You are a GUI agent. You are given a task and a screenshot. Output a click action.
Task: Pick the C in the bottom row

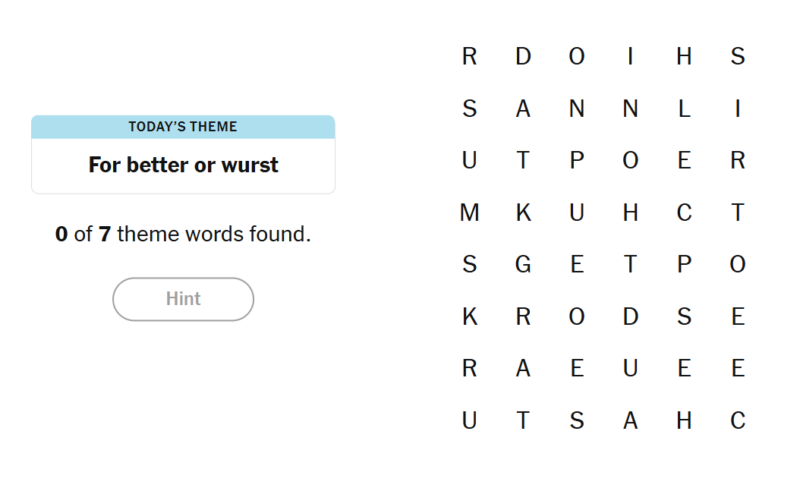pos(738,421)
